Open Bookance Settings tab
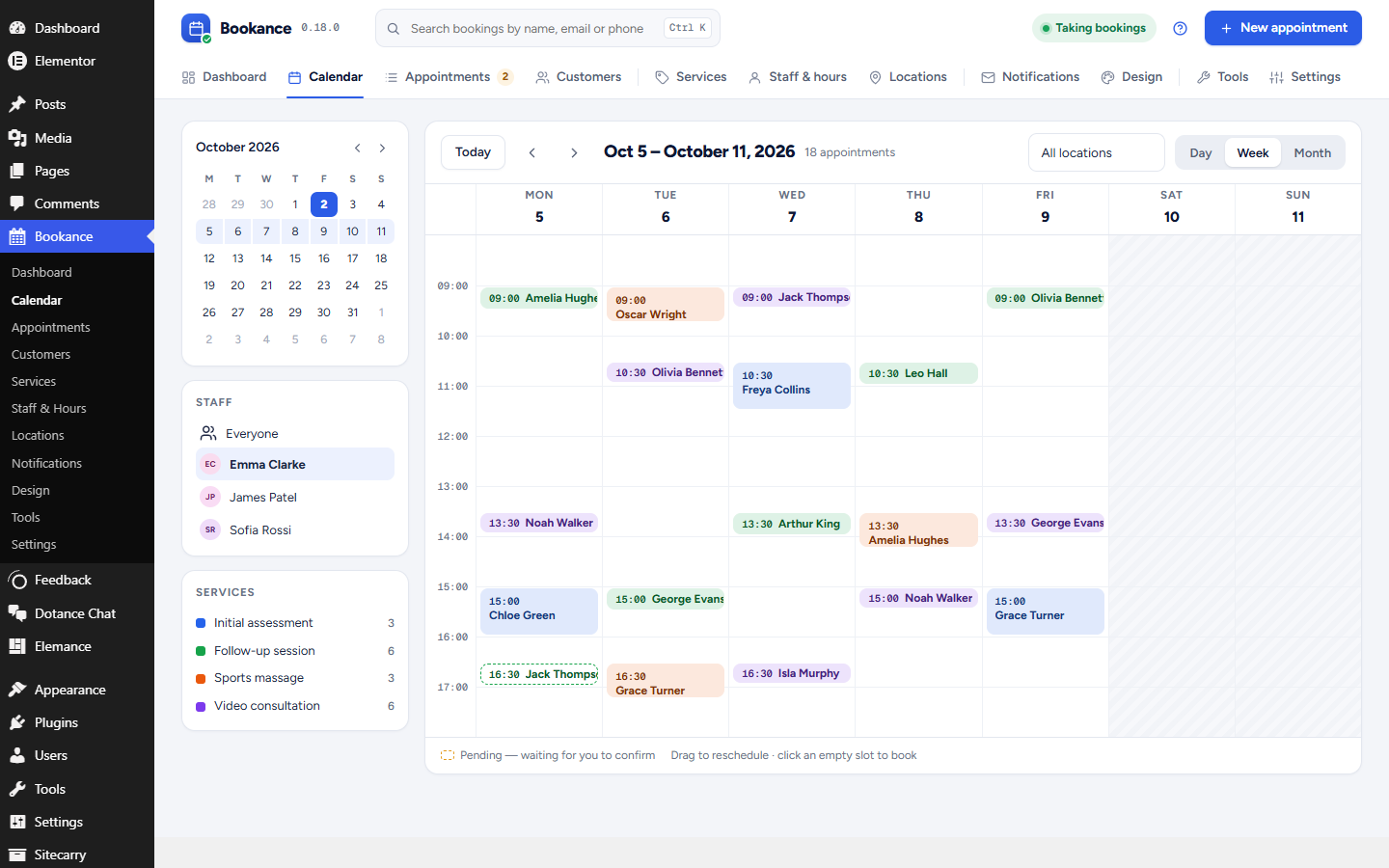The height and width of the screenshot is (868, 1389). point(1305,77)
